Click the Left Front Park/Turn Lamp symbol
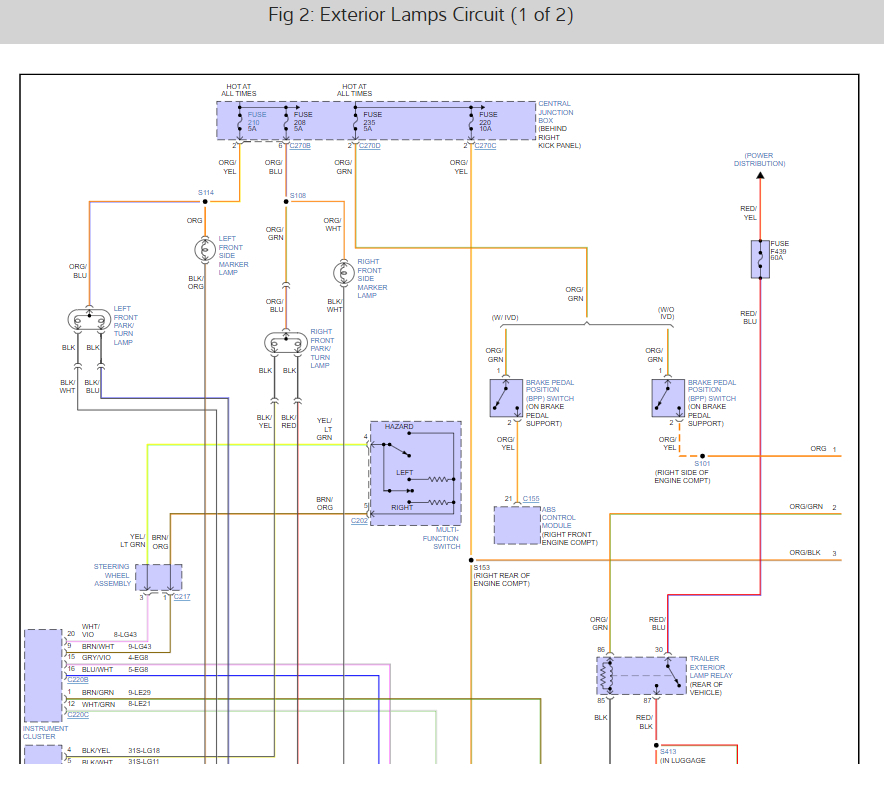The width and height of the screenshot is (884, 792). (x=88, y=320)
